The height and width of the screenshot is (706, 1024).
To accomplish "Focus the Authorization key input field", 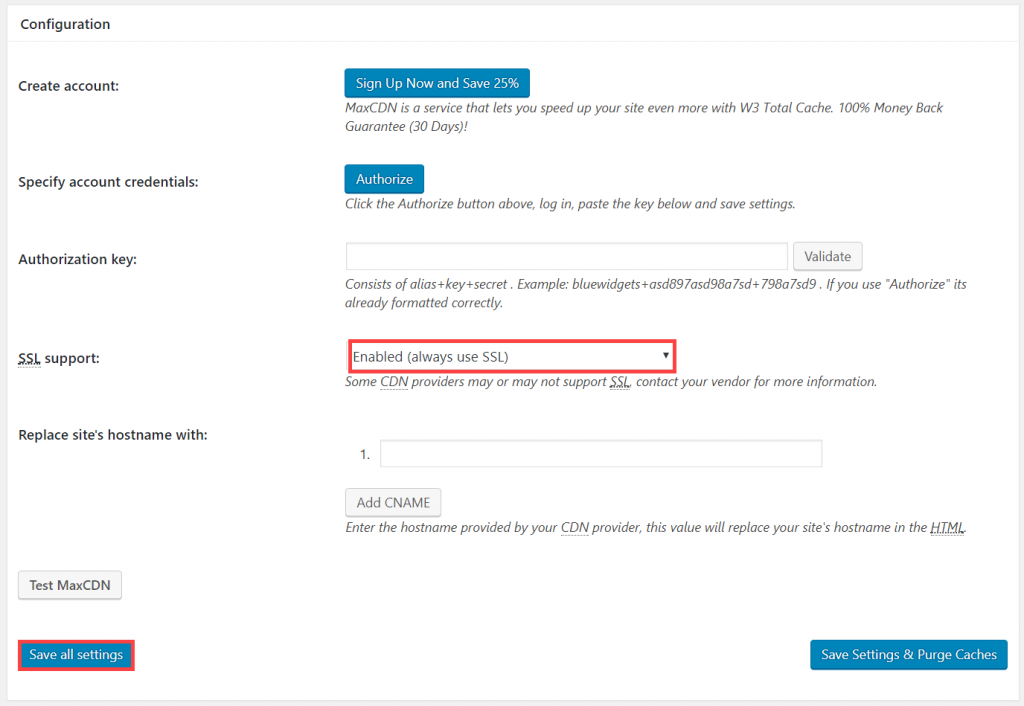I will click(x=565, y=256).
